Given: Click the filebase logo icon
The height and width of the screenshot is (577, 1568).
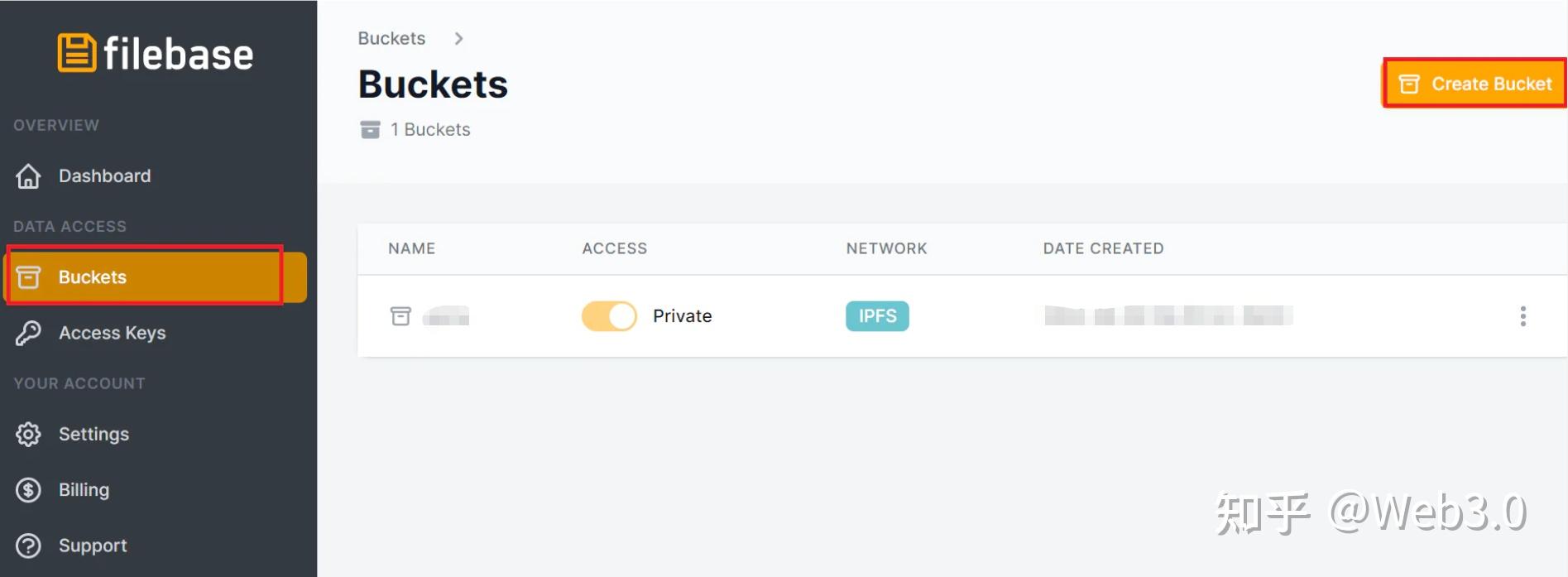Looking at the screenshot, I should coord(77,53).
